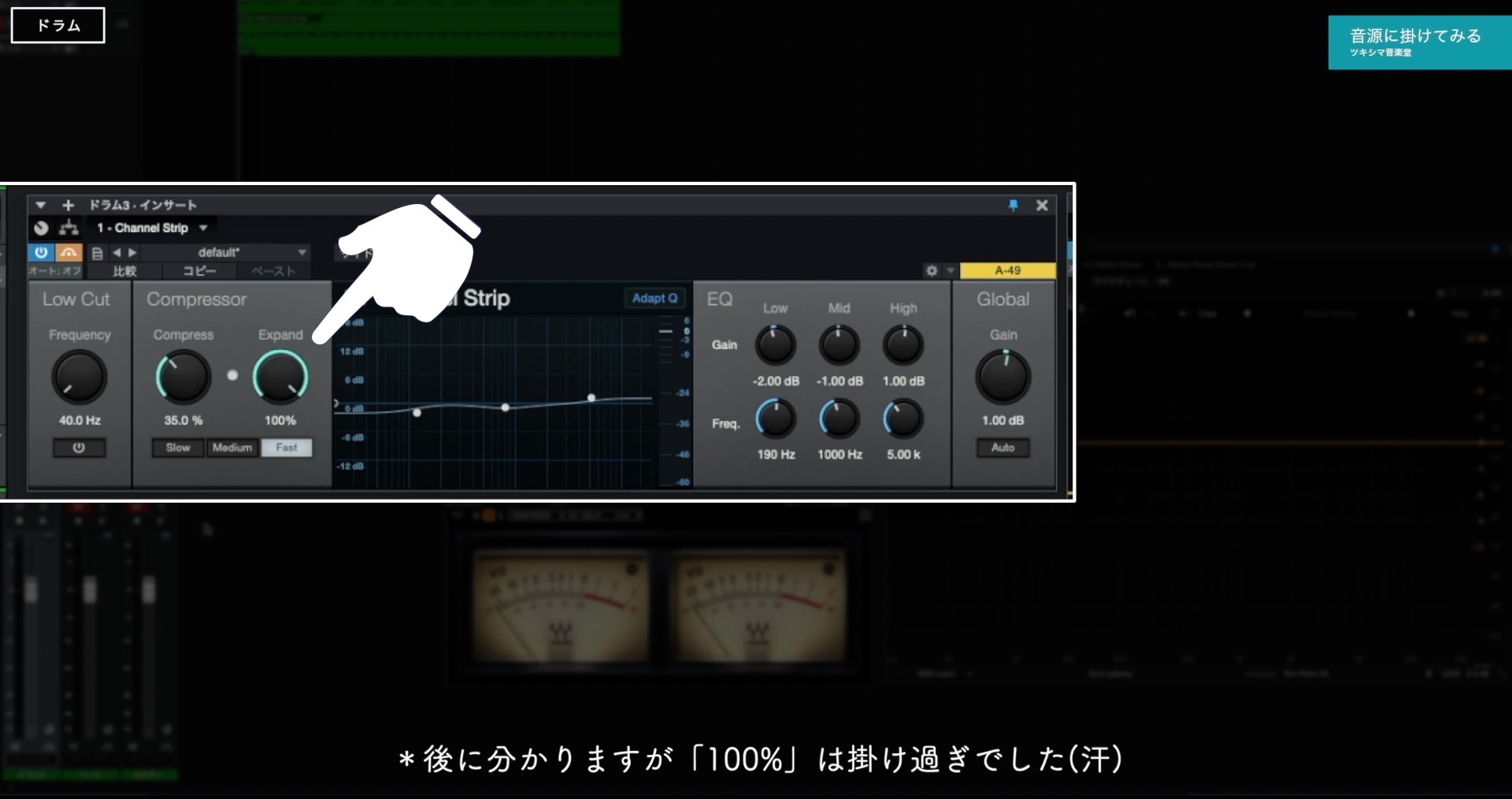The height and width of the screenshot is (799, 1512).
Task: Adjust the Expand knob set to 100%
Action: click(x=280, y=377)
